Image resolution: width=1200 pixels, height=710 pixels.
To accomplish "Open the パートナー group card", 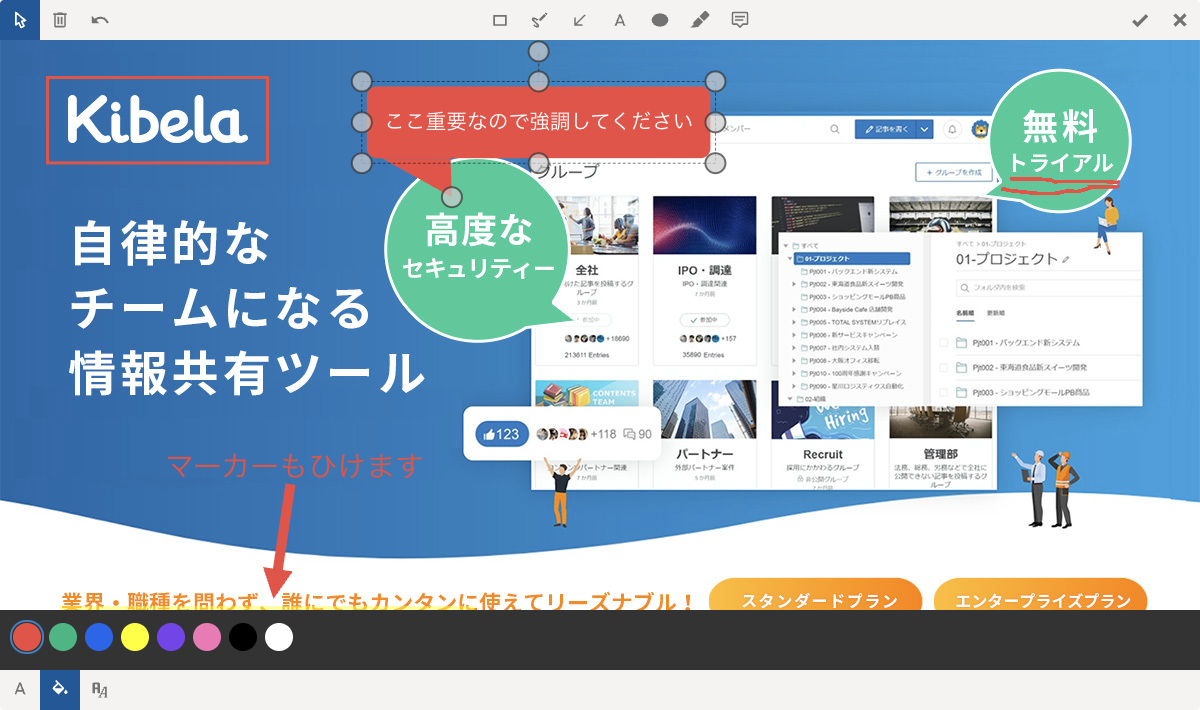I will 705,436.
